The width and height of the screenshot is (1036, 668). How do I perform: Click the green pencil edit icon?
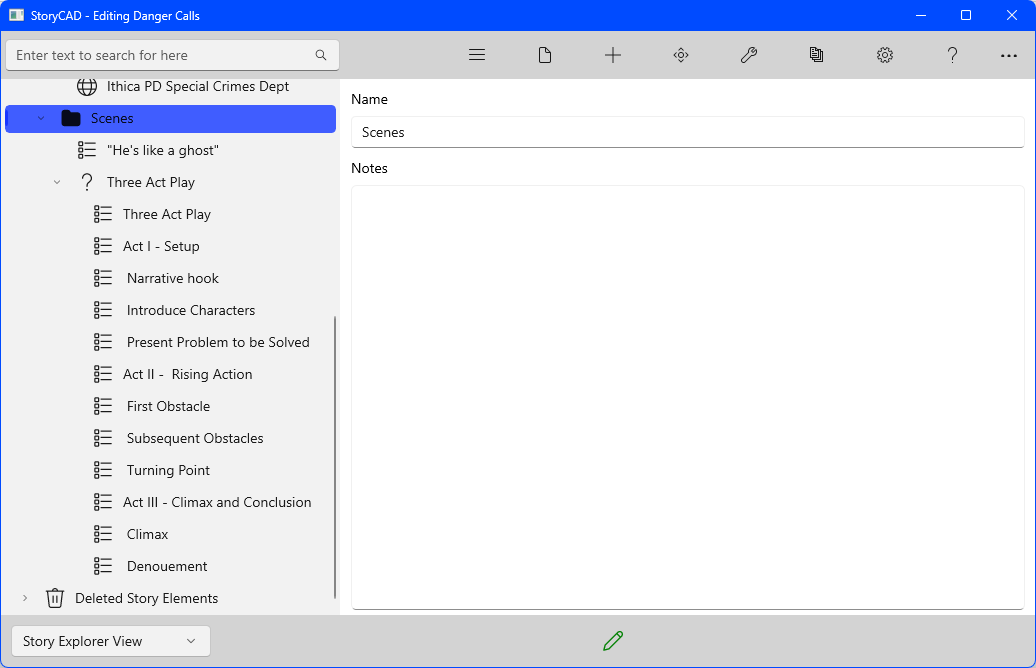click(x=613, y=641)
